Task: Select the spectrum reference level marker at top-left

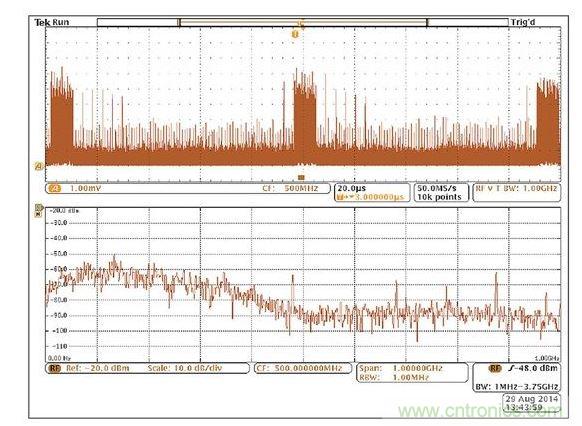Action: coord(39,207)
